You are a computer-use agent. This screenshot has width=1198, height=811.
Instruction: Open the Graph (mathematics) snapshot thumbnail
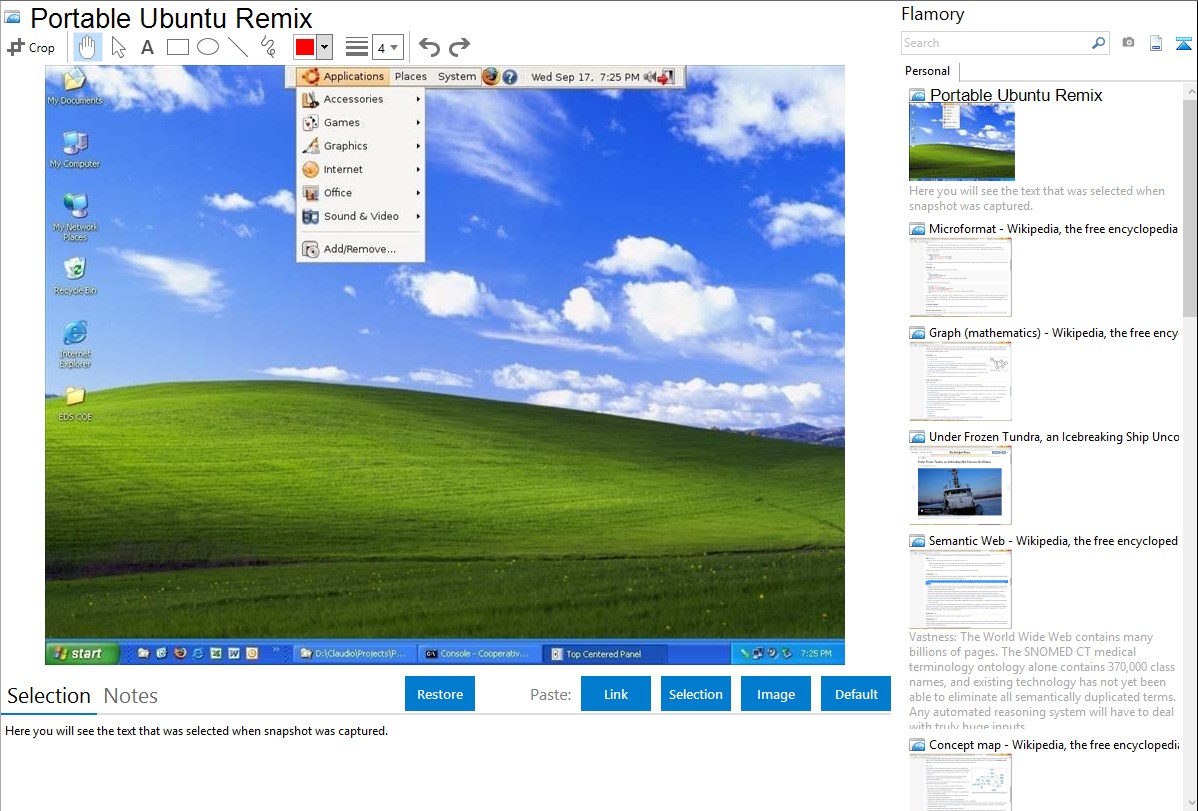click(x=960, y=381)
